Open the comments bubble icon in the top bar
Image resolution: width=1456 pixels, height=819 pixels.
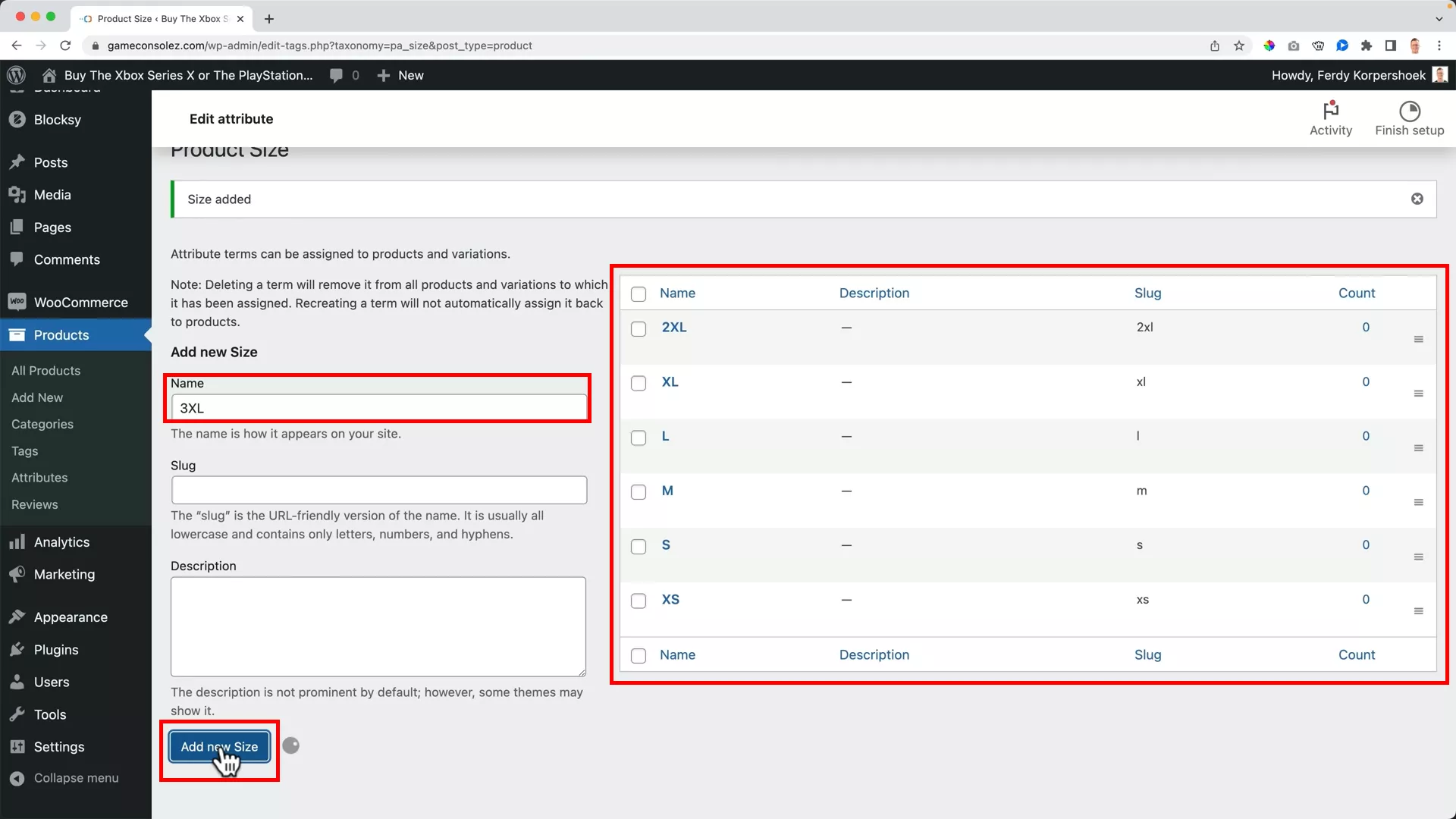(336, 75)
